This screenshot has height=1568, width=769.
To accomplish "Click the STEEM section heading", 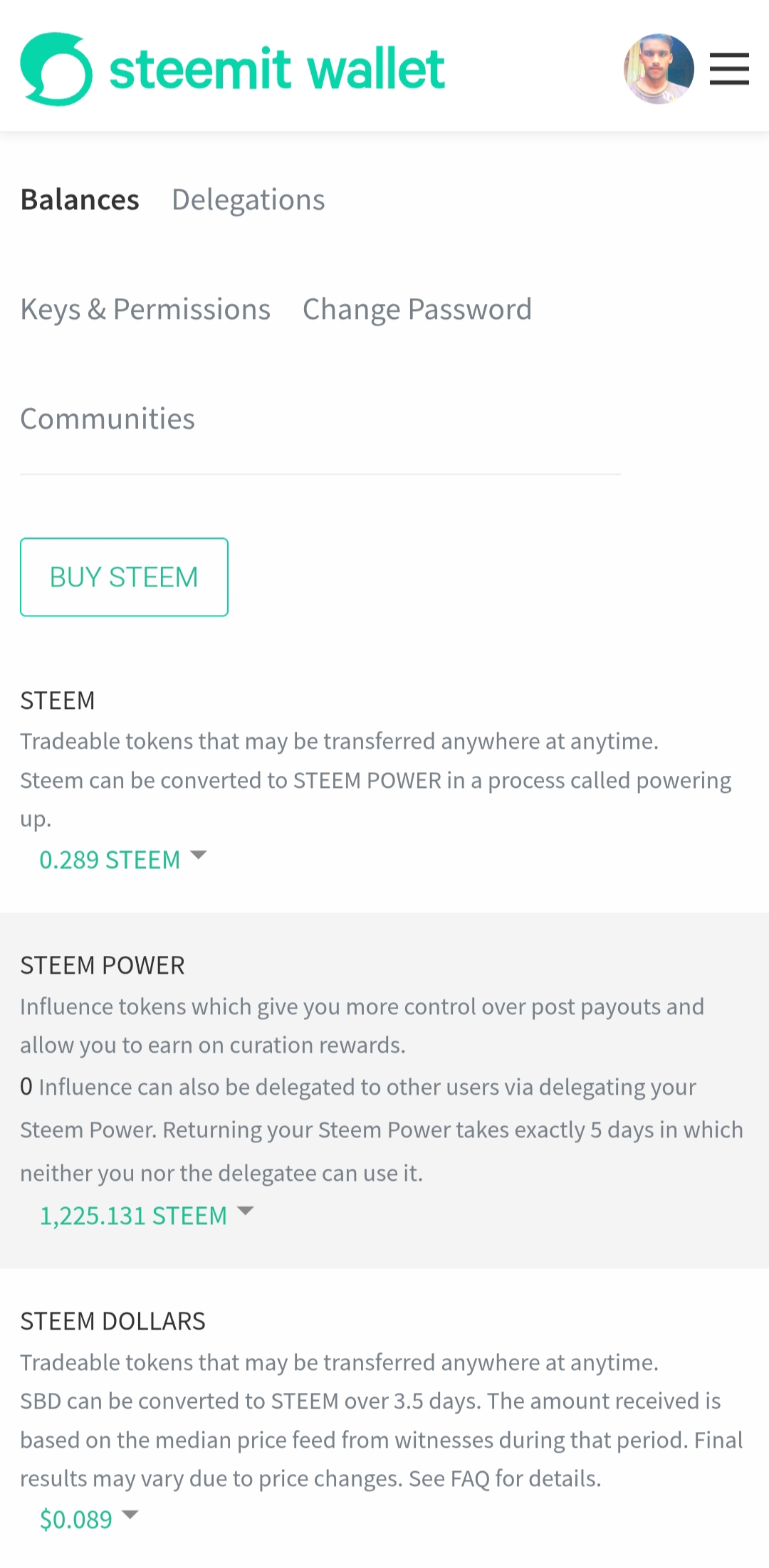I will click(58, 701).
